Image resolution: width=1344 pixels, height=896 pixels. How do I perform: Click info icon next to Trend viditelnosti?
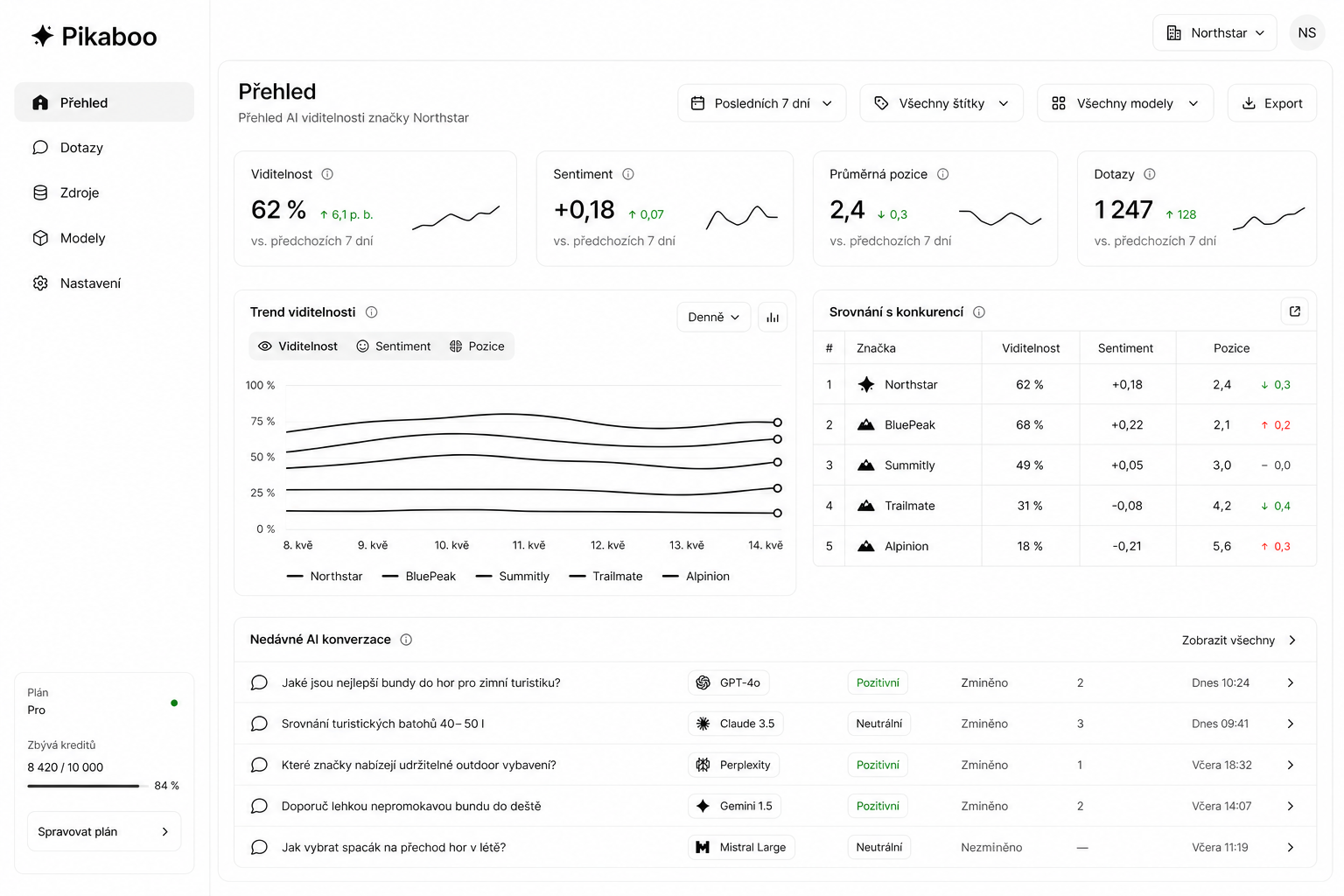click(371, 312)
